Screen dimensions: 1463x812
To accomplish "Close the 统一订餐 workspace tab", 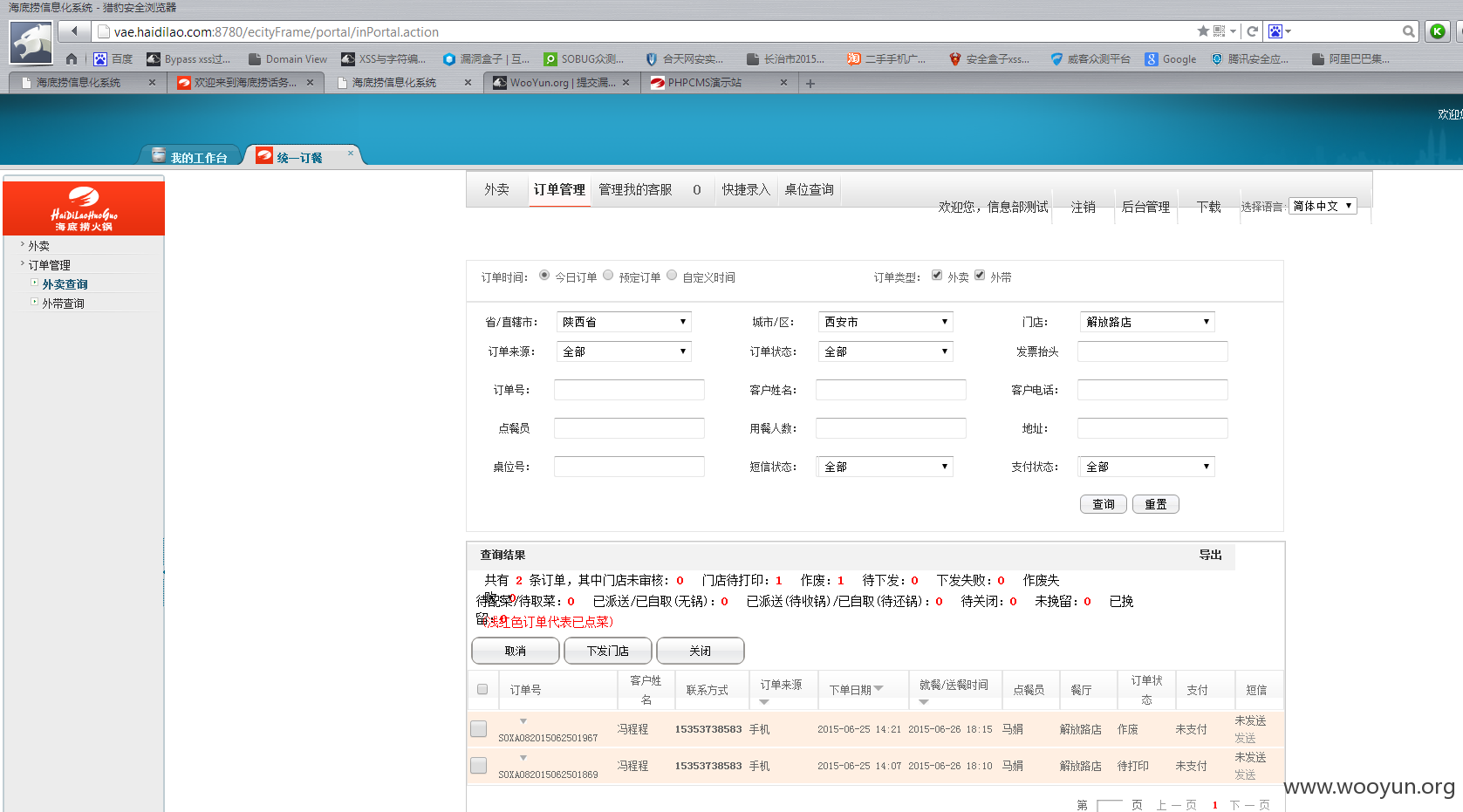I will coord(351,154).
